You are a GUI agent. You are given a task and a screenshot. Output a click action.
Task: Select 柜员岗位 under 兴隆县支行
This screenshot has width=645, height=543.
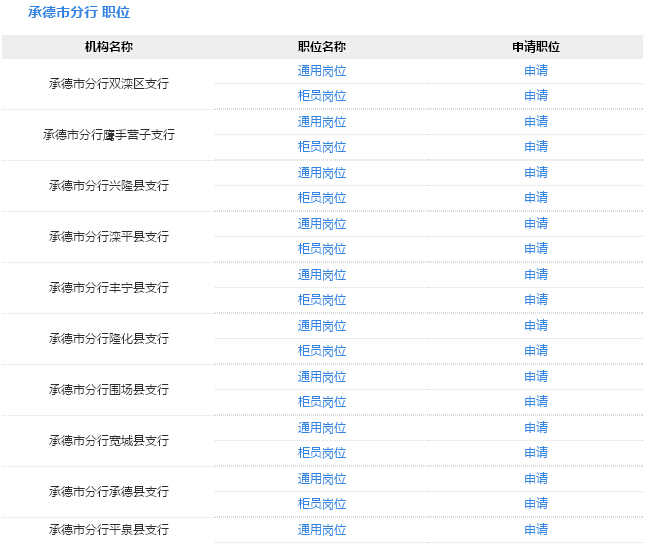322,198
